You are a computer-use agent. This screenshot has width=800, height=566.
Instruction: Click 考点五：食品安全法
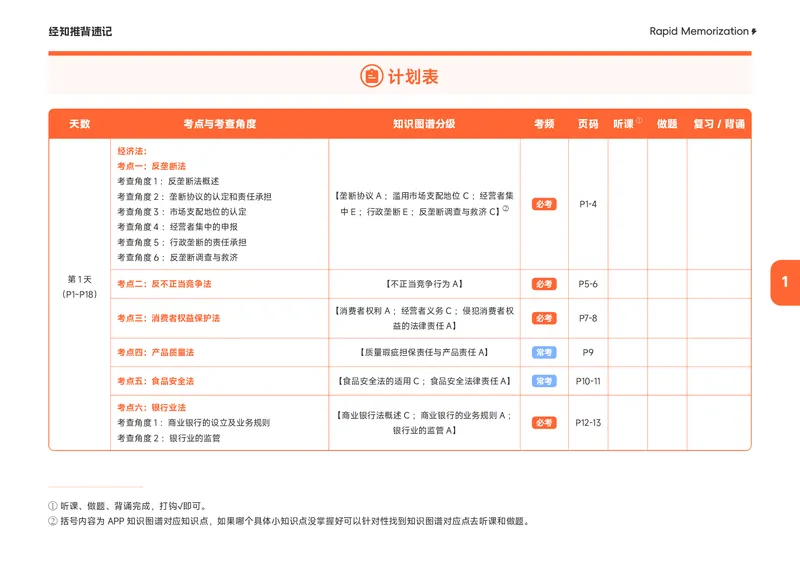pyautogui.click(x=156, y=381)
